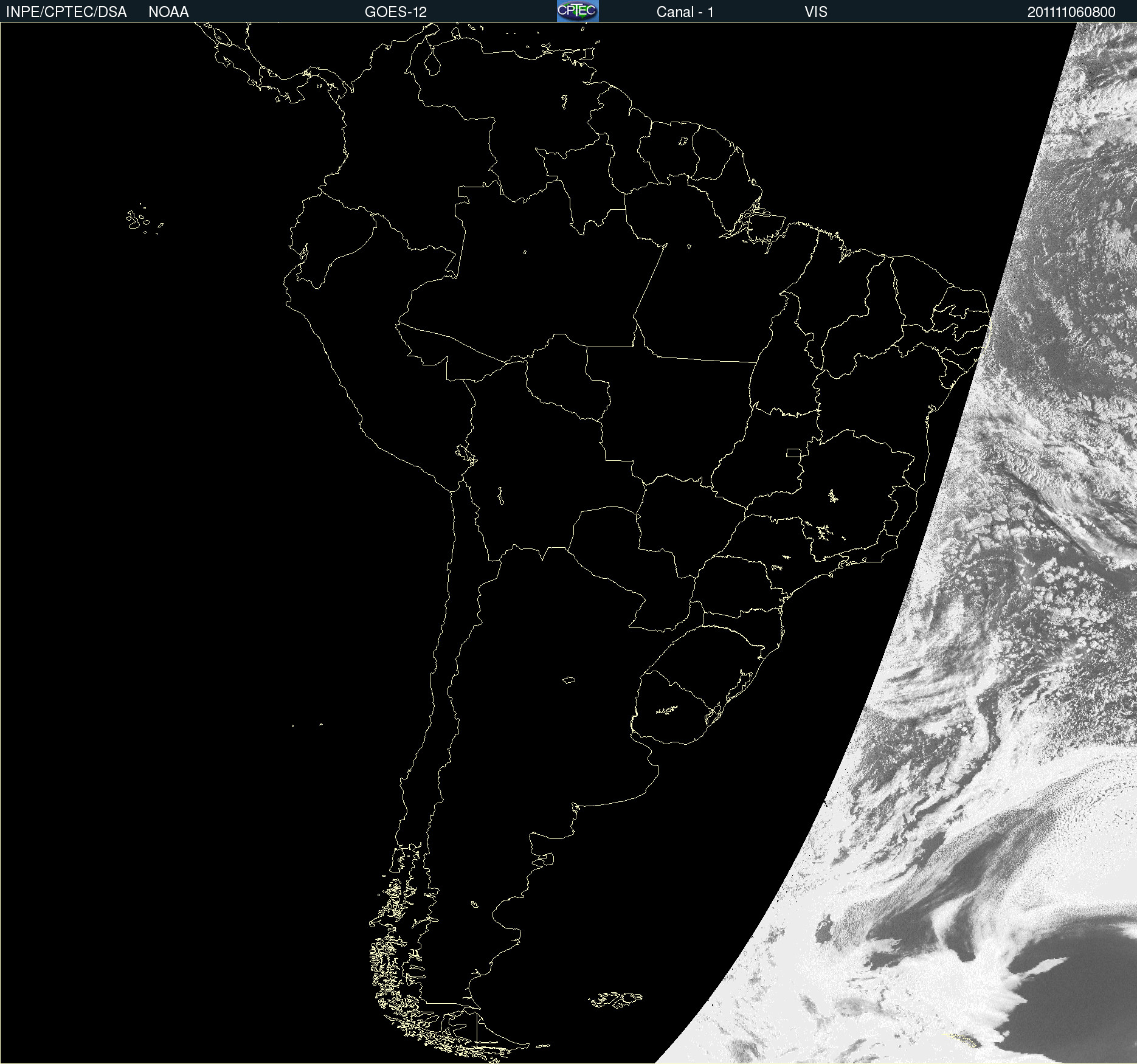The image size is (1137, 1064).
Task: Click the CPTEC logo in header
Action: coord(578,11)
